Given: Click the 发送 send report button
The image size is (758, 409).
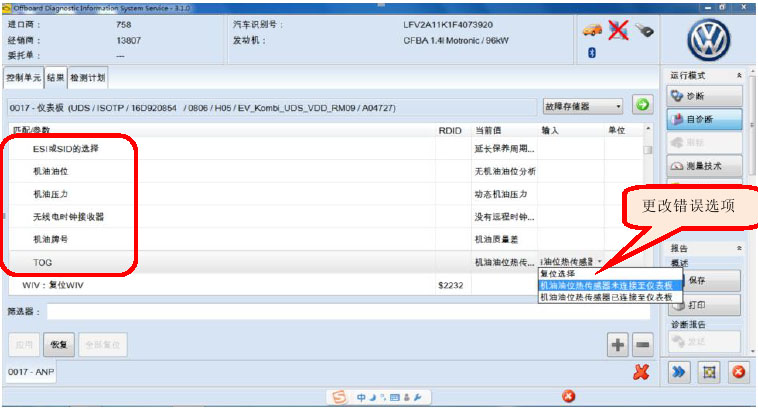Looking at the screenshot, I should coord(704,342).
